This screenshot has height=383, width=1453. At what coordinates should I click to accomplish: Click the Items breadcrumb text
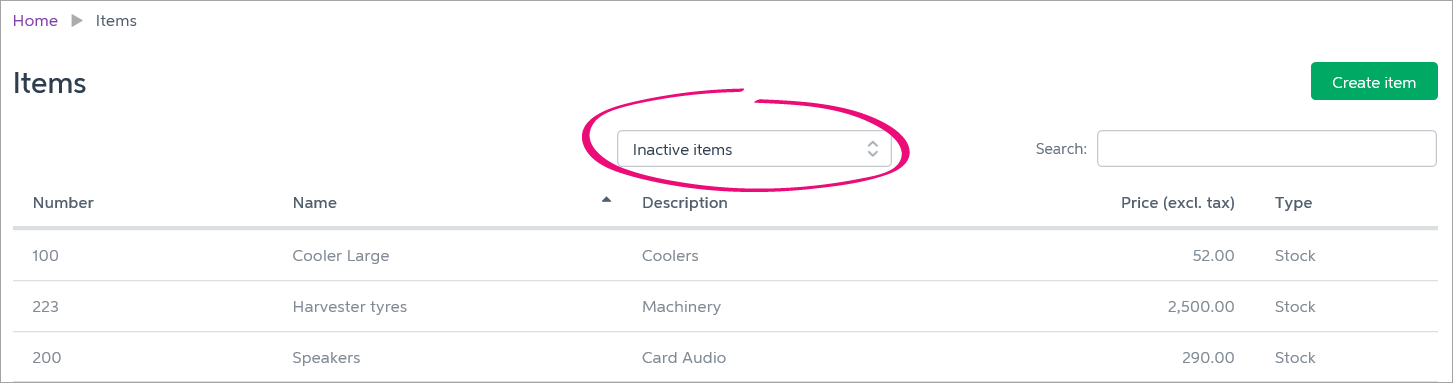(x=116, y=21)
